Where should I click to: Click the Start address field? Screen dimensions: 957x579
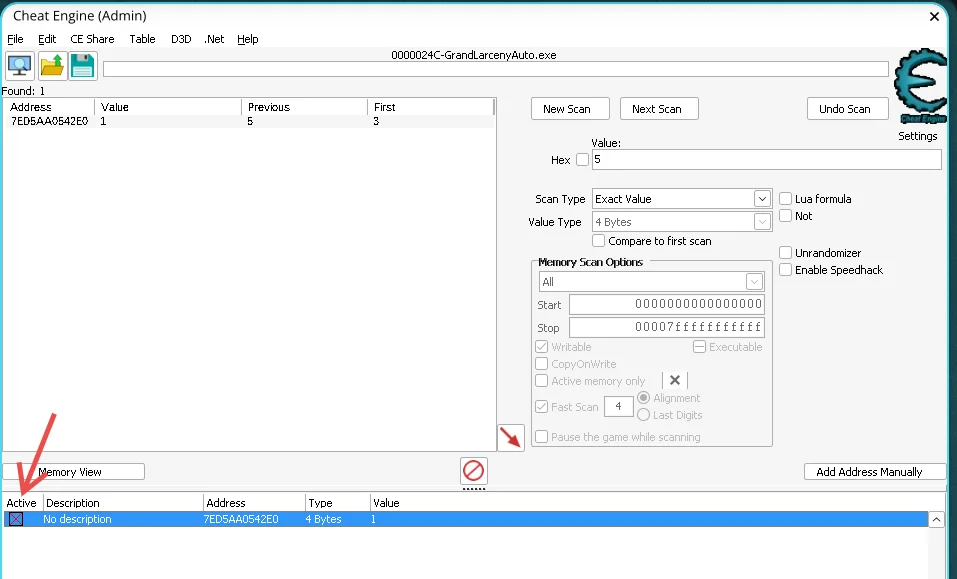666,304
